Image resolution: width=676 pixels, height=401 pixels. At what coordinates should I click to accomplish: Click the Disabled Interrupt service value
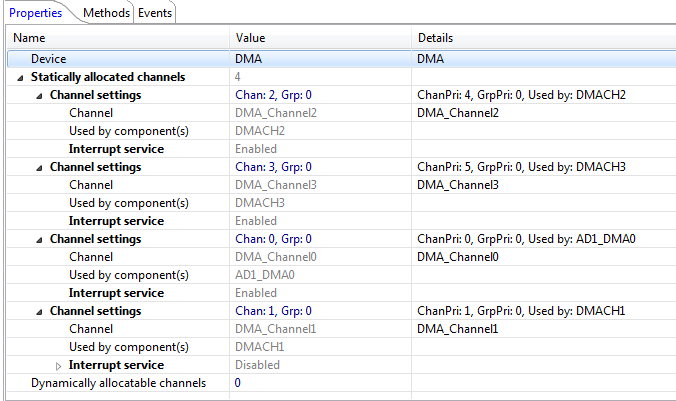pyautogui.click(x=257, y=365)
